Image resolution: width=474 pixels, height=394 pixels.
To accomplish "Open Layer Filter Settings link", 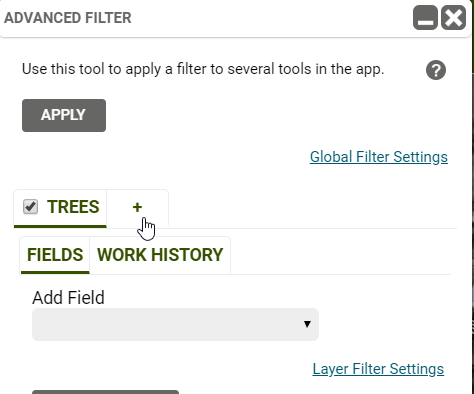I will click(x=378, y=369).
